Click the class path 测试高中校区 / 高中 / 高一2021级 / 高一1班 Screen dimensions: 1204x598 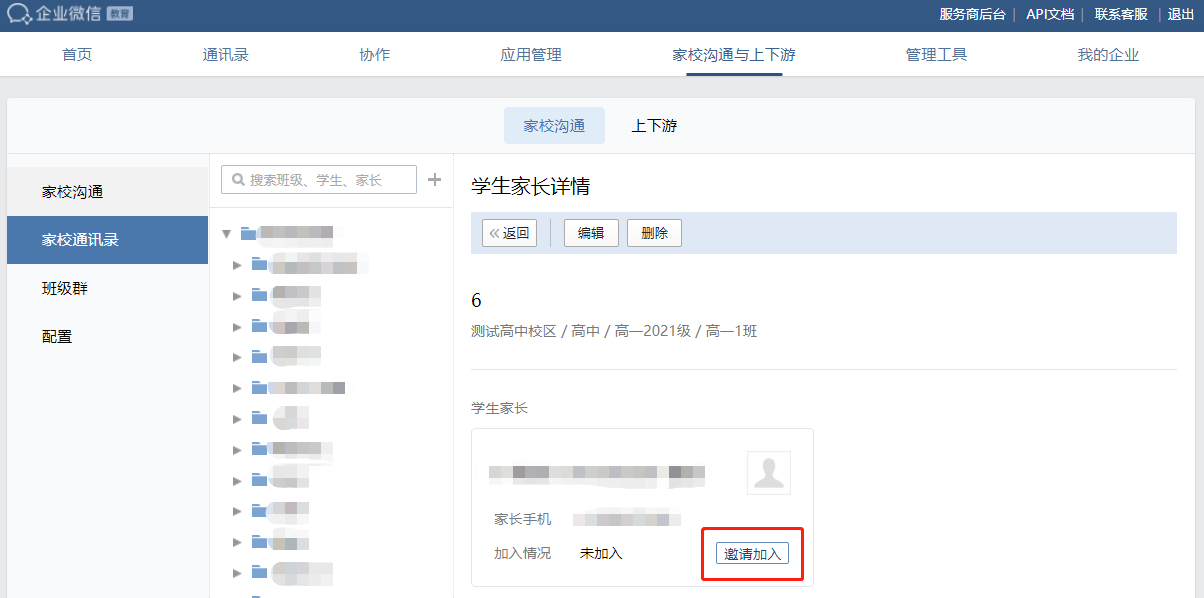click(614, 331)
